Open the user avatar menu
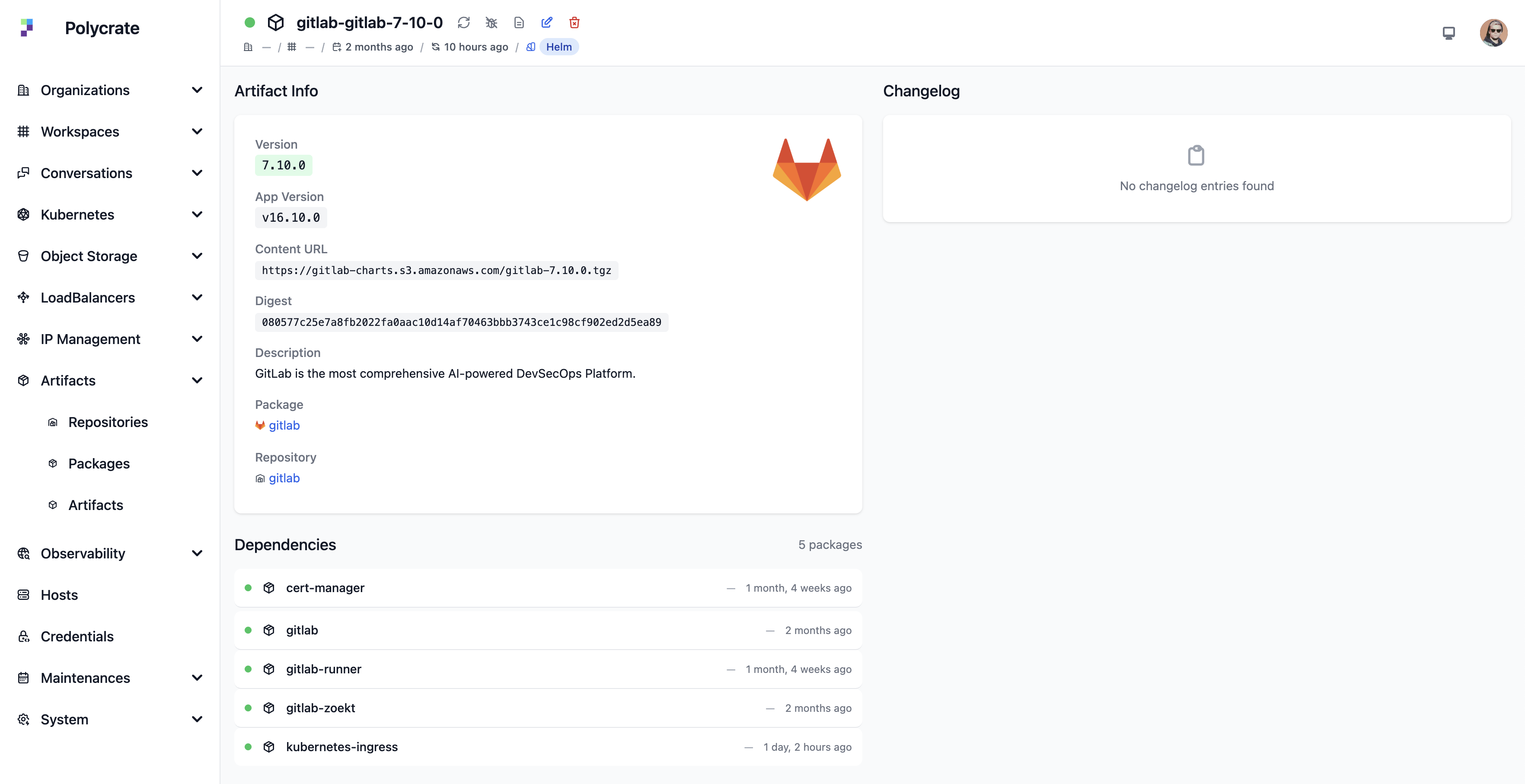This screenshot has height=784, width=1525. (1493, 32)
